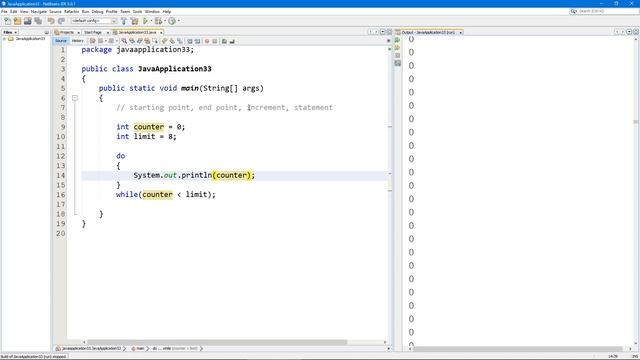The height and width of the screenshot is (360, 640).
Task: Click the Shift Line Left icon
Action: click(x=189, y=41)
